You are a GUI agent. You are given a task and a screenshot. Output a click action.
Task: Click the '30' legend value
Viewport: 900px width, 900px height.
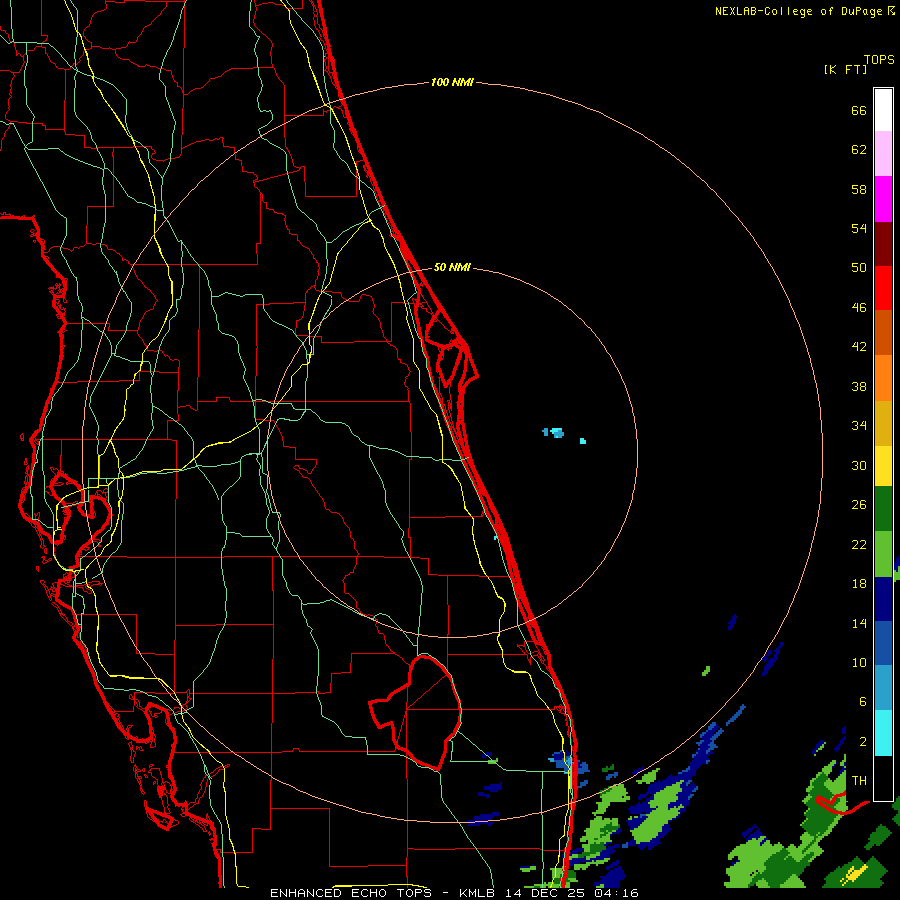coord(859,465)
